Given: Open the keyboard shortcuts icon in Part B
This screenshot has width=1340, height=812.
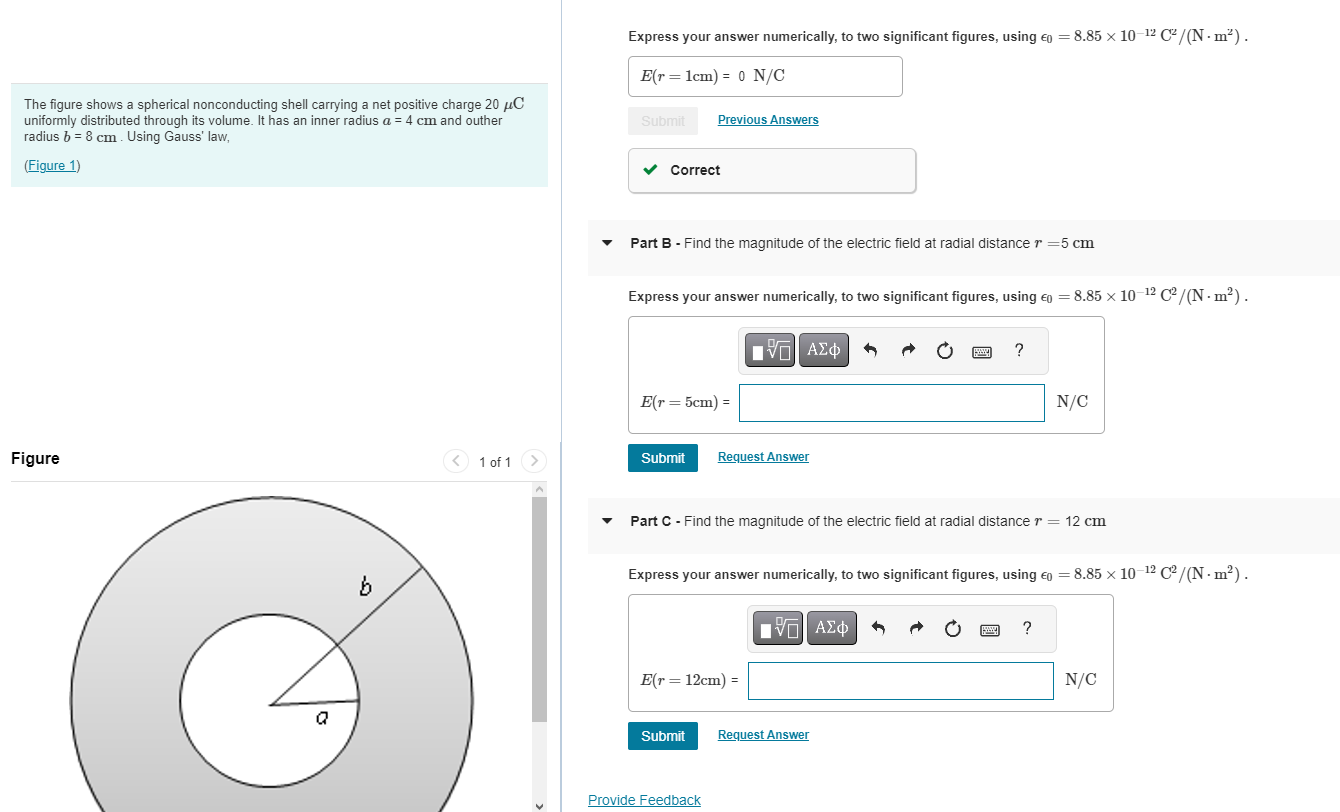Looking at the screenshot, I should pos(981,351).
